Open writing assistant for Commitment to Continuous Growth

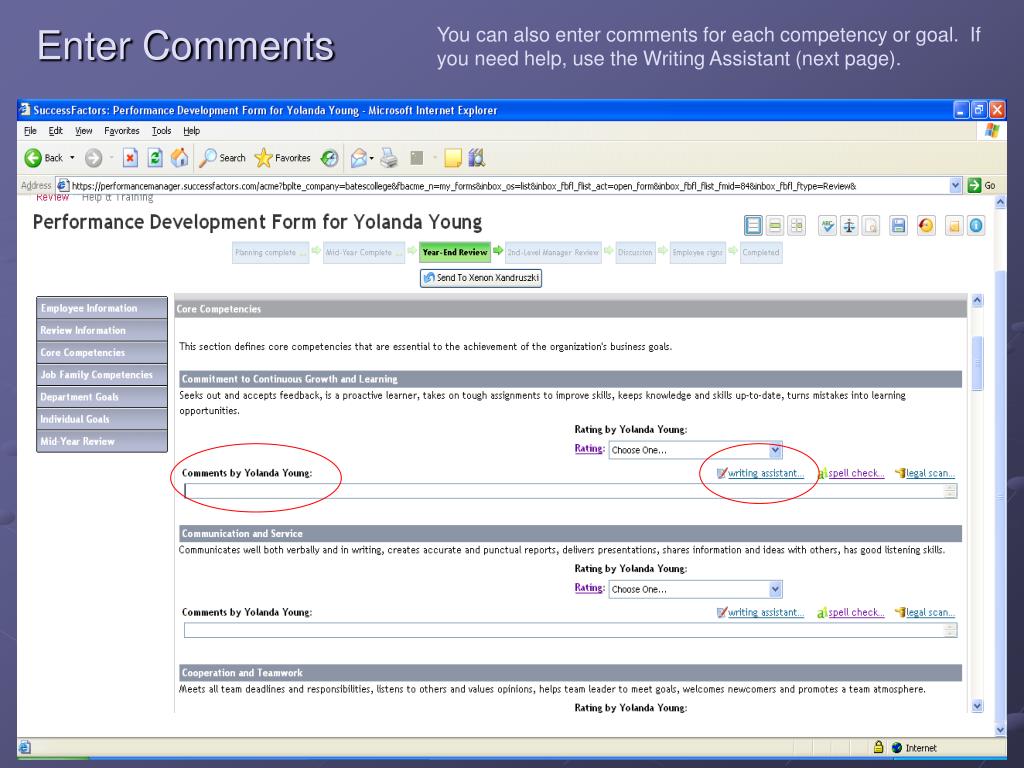765,473
